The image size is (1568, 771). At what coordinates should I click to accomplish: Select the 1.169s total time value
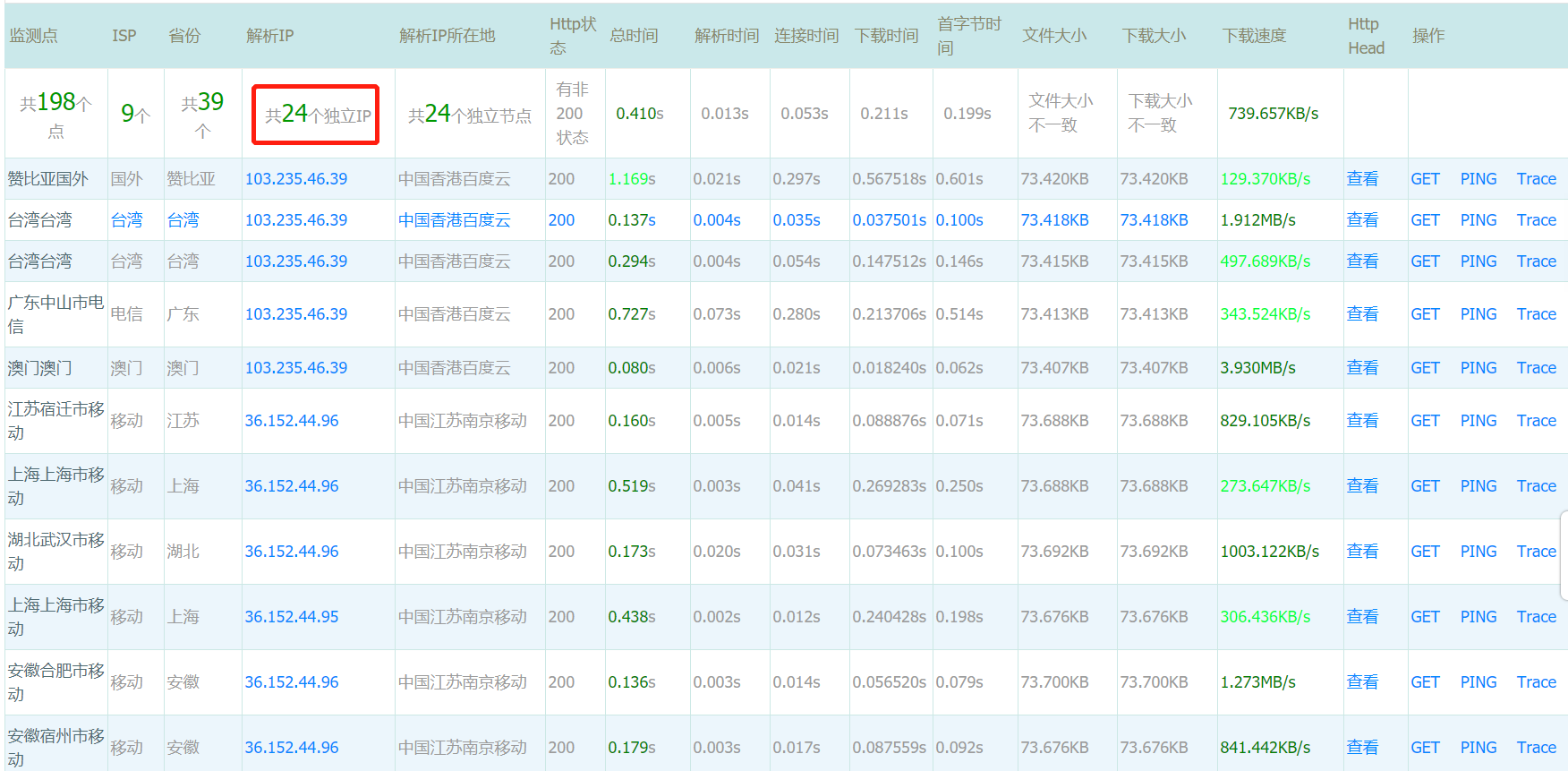(x=632, y=179)
